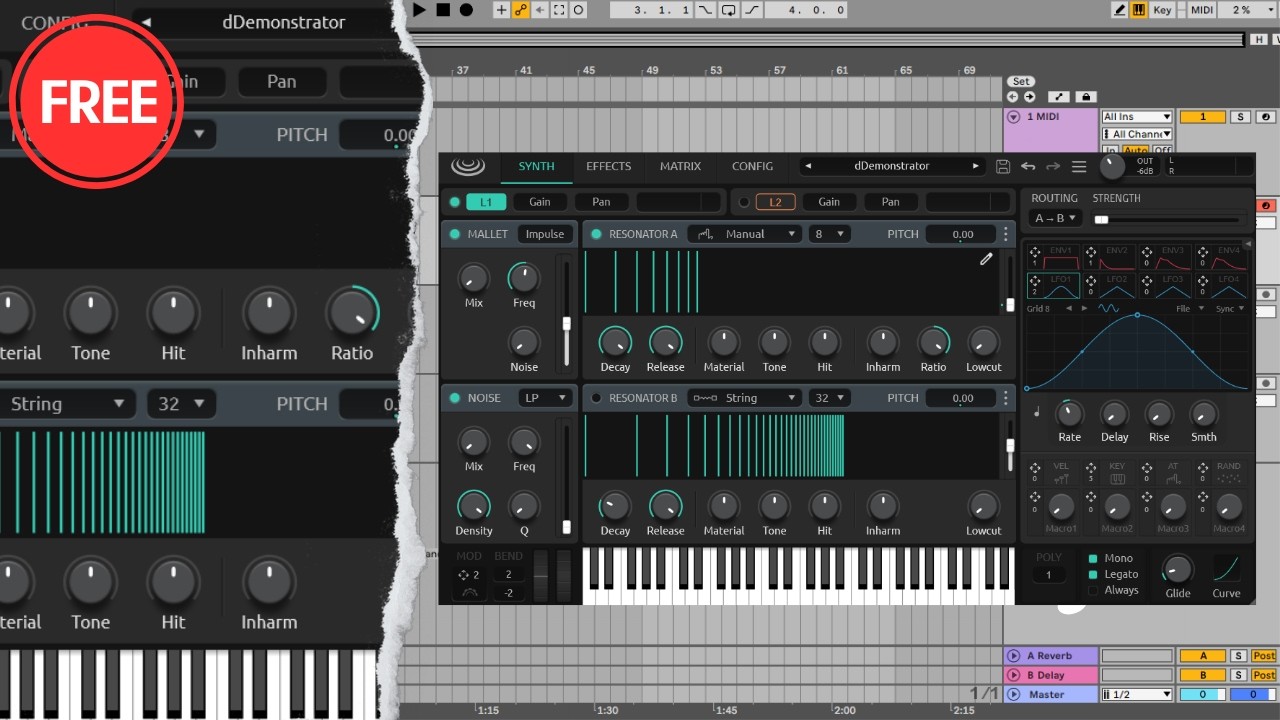This screenshot has height=720, width=1280.
Task: Open the Key map mode button
Action: [1162, 10]
